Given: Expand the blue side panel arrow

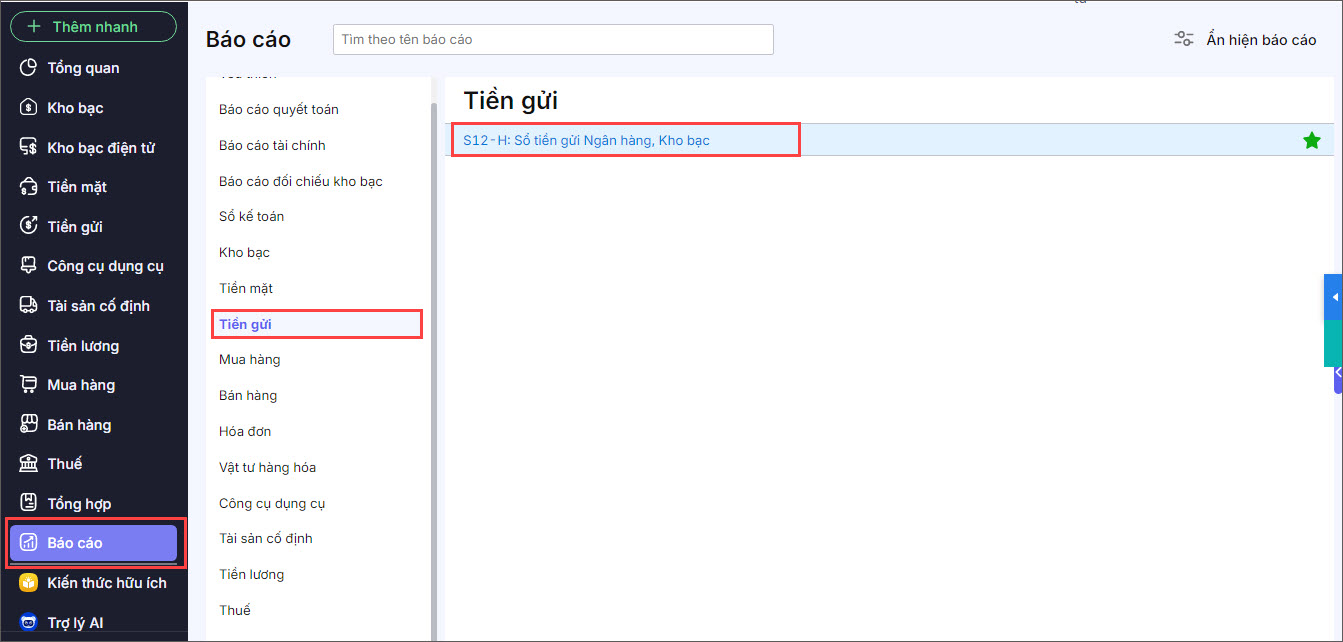Looking at the screenshot, I should [1334, 297].
